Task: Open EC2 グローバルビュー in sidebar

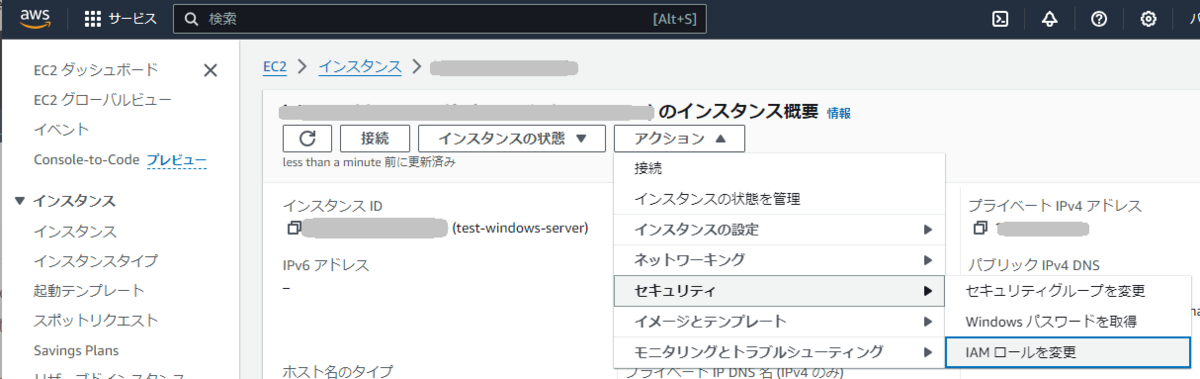Action: click(x=102, y=100)
